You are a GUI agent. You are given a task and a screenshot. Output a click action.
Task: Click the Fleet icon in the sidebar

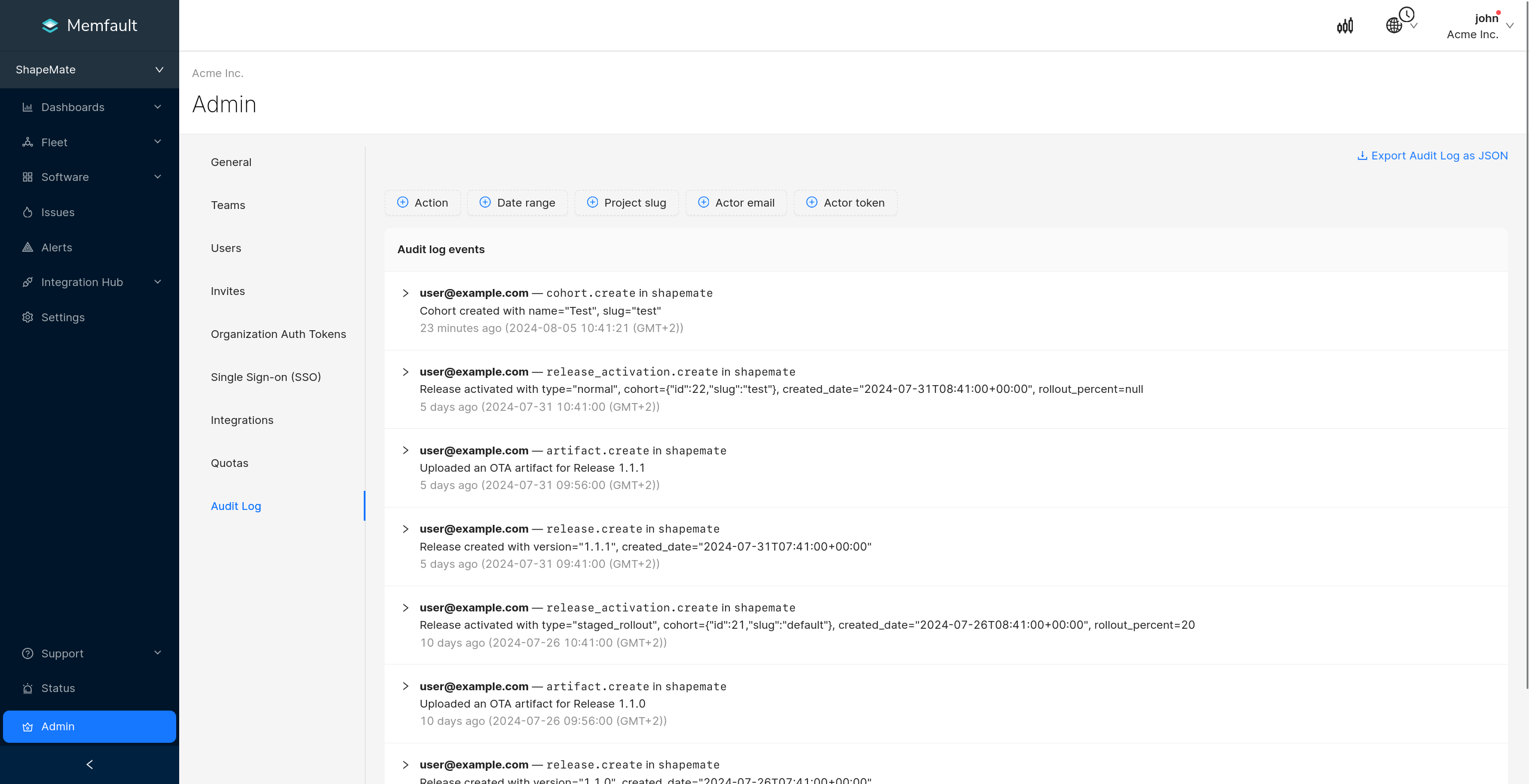[28, 142]
